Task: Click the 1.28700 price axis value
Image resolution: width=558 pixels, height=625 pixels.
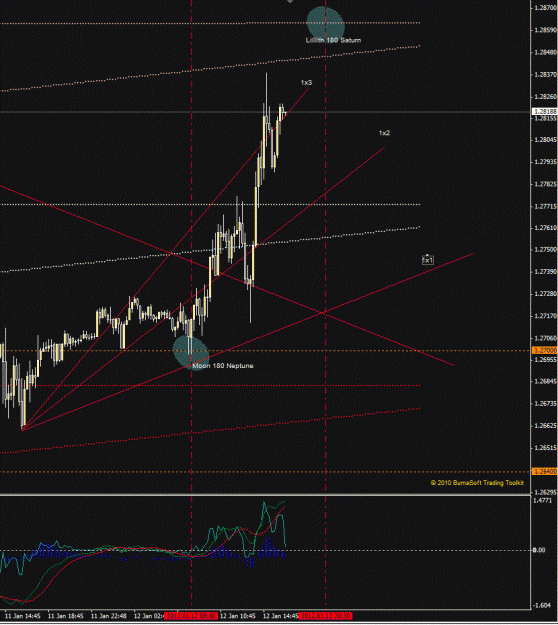Action: click(x=545, y=8)
